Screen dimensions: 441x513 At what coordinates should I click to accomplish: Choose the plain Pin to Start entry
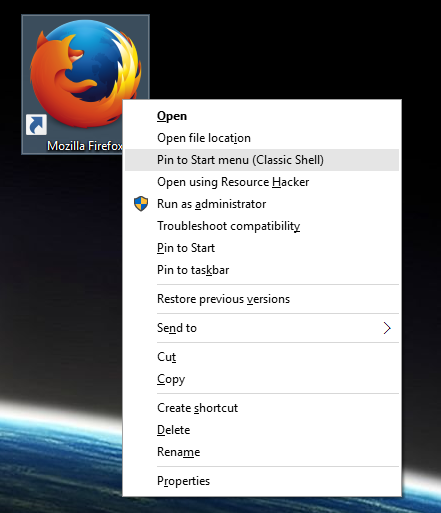(x=262, y=248)
